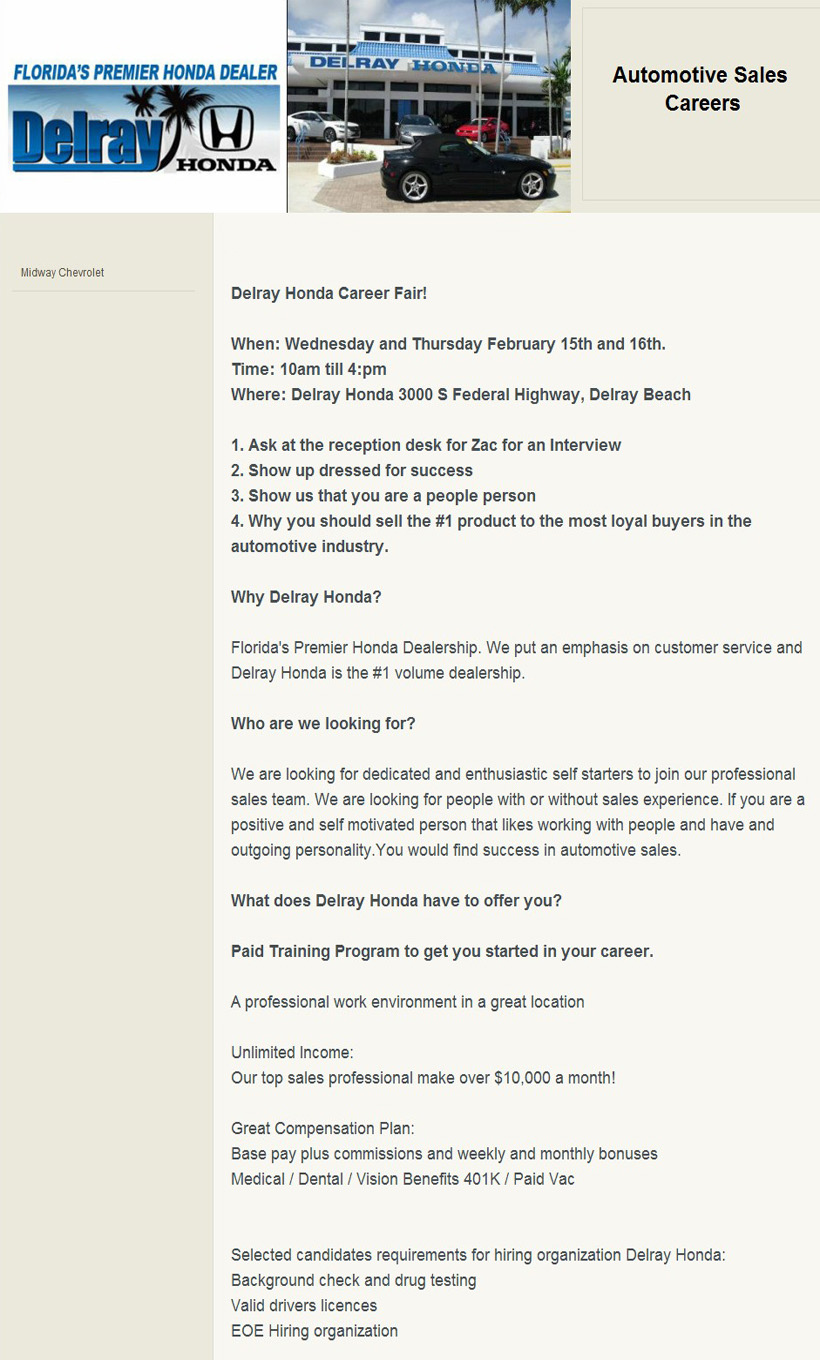This screenshot has width=820, height=1360.
Task: Click the Unlimited Income text
Action: pyautogui.click(x=292, y=1053)
